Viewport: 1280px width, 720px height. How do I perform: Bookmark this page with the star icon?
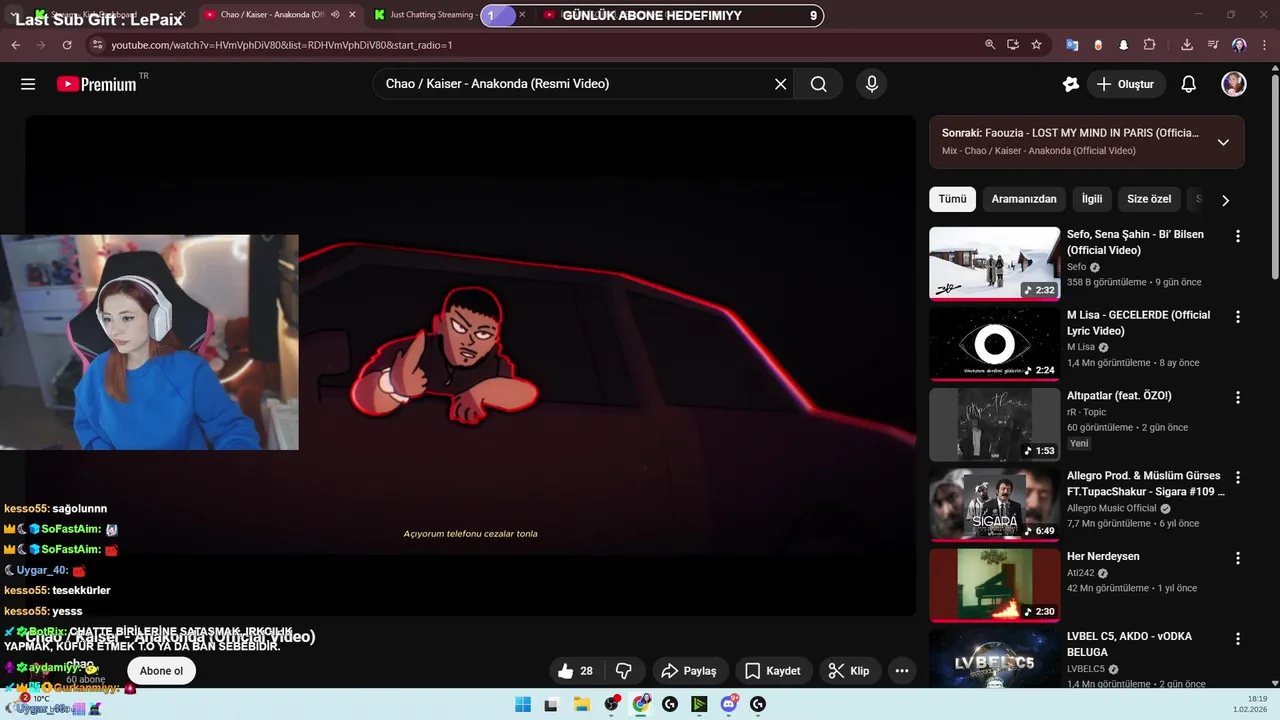click(1037, 45)
